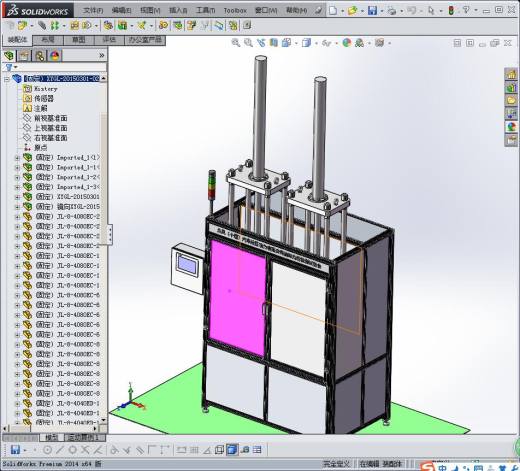Open the FeatureManager design tree tab
Screen dimensions: 520x471
[x=9, y=56]
